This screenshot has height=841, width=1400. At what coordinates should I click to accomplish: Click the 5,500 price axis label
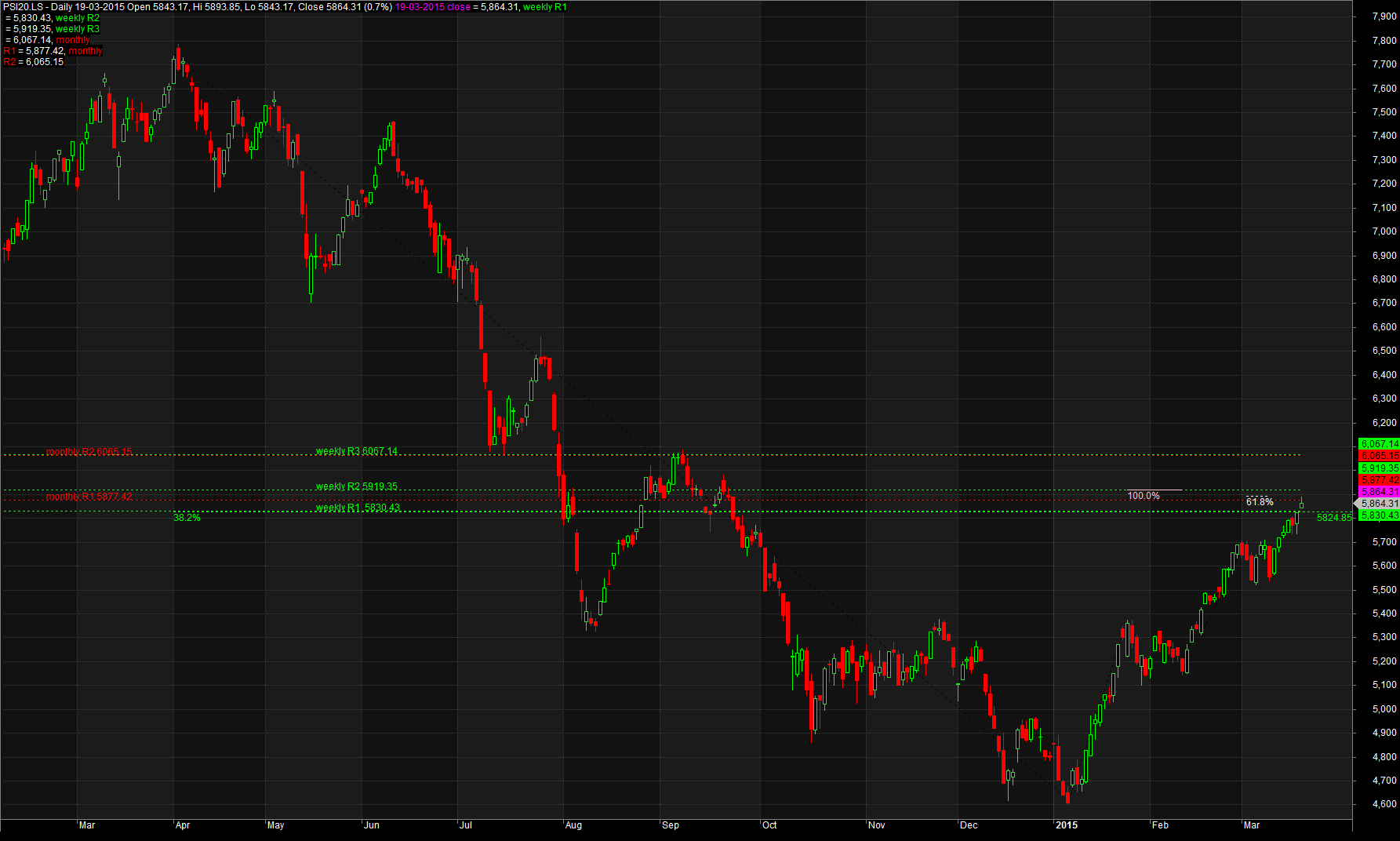(x=1384, y=590)
